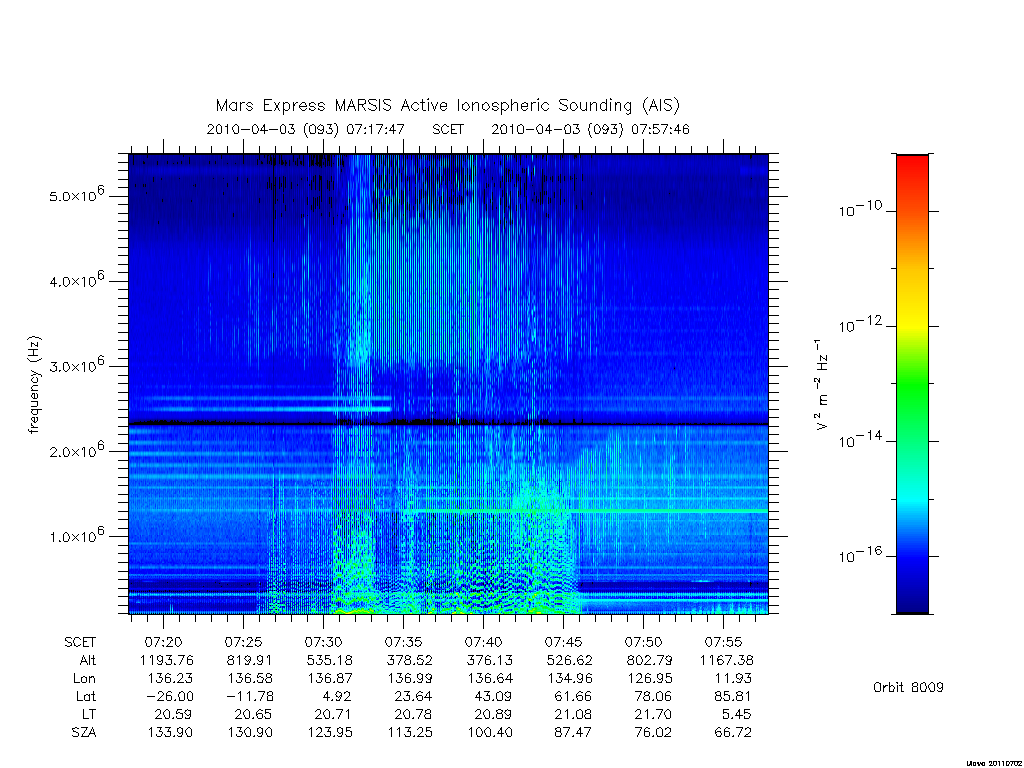Click the '1.0×10^6' frequency tick label
The height and width of the screenshot is (768, 1024).
[x=76, y=536]
